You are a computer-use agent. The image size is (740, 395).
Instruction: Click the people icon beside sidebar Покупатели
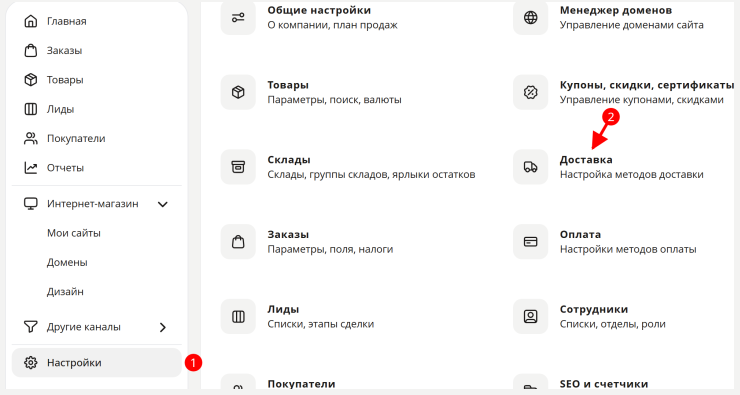pyautogui.click(x=31, y=138)
